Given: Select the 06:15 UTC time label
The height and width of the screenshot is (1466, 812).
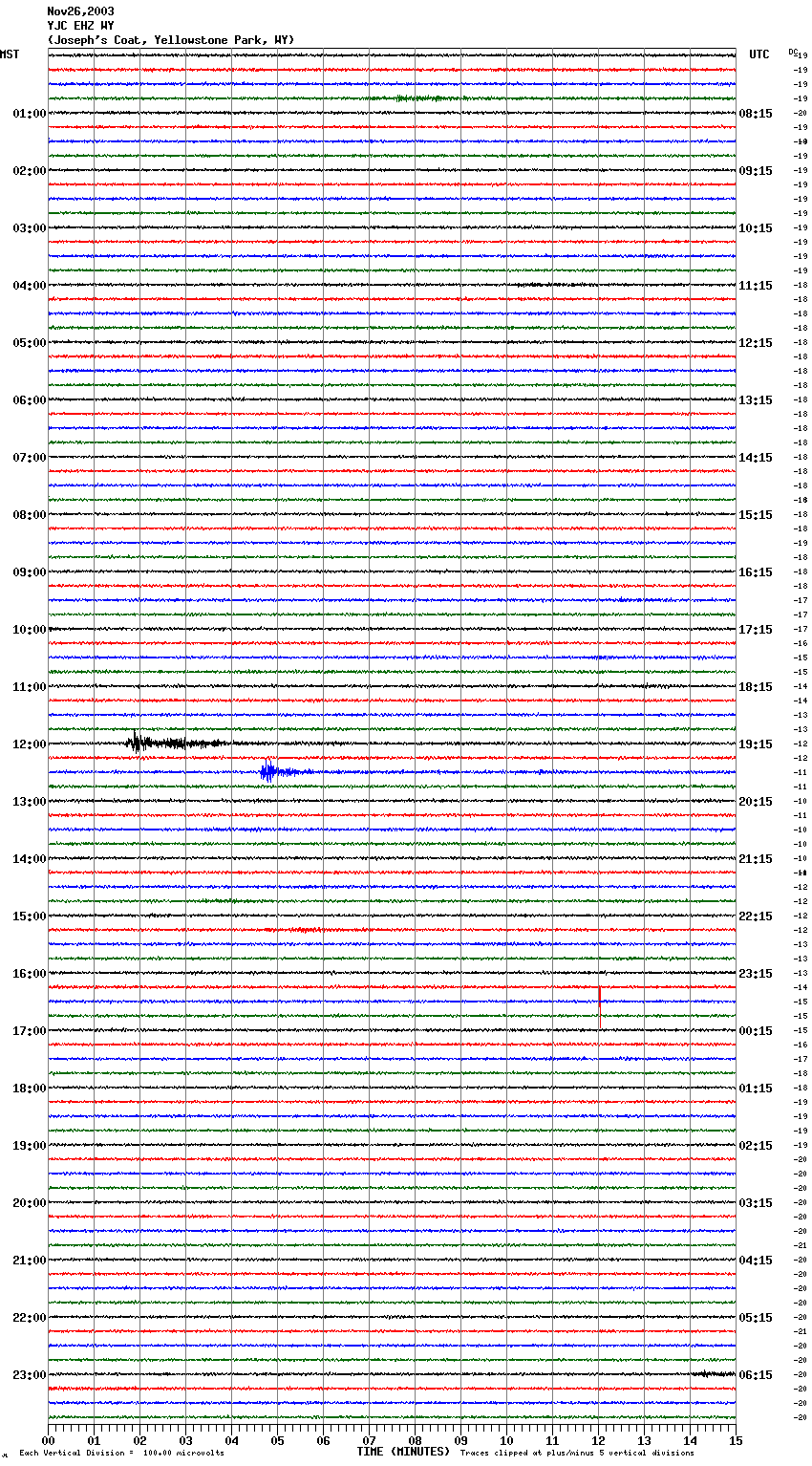Looking at the screenshot, I should (x=756, y=1375).
